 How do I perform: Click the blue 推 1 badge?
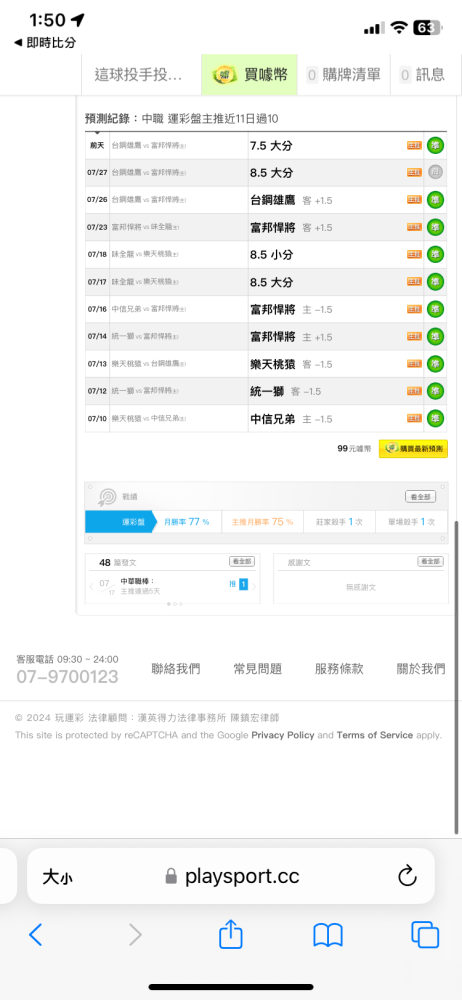[239, 584]
